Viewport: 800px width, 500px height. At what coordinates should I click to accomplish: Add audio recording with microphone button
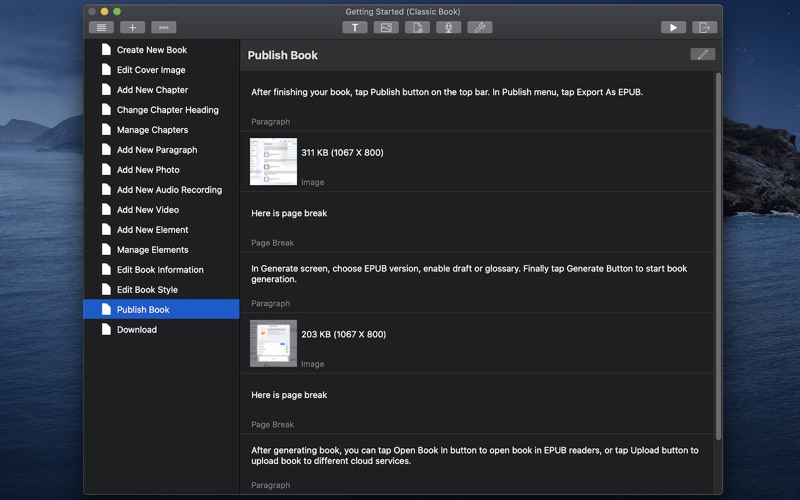[x=448, y=28]
